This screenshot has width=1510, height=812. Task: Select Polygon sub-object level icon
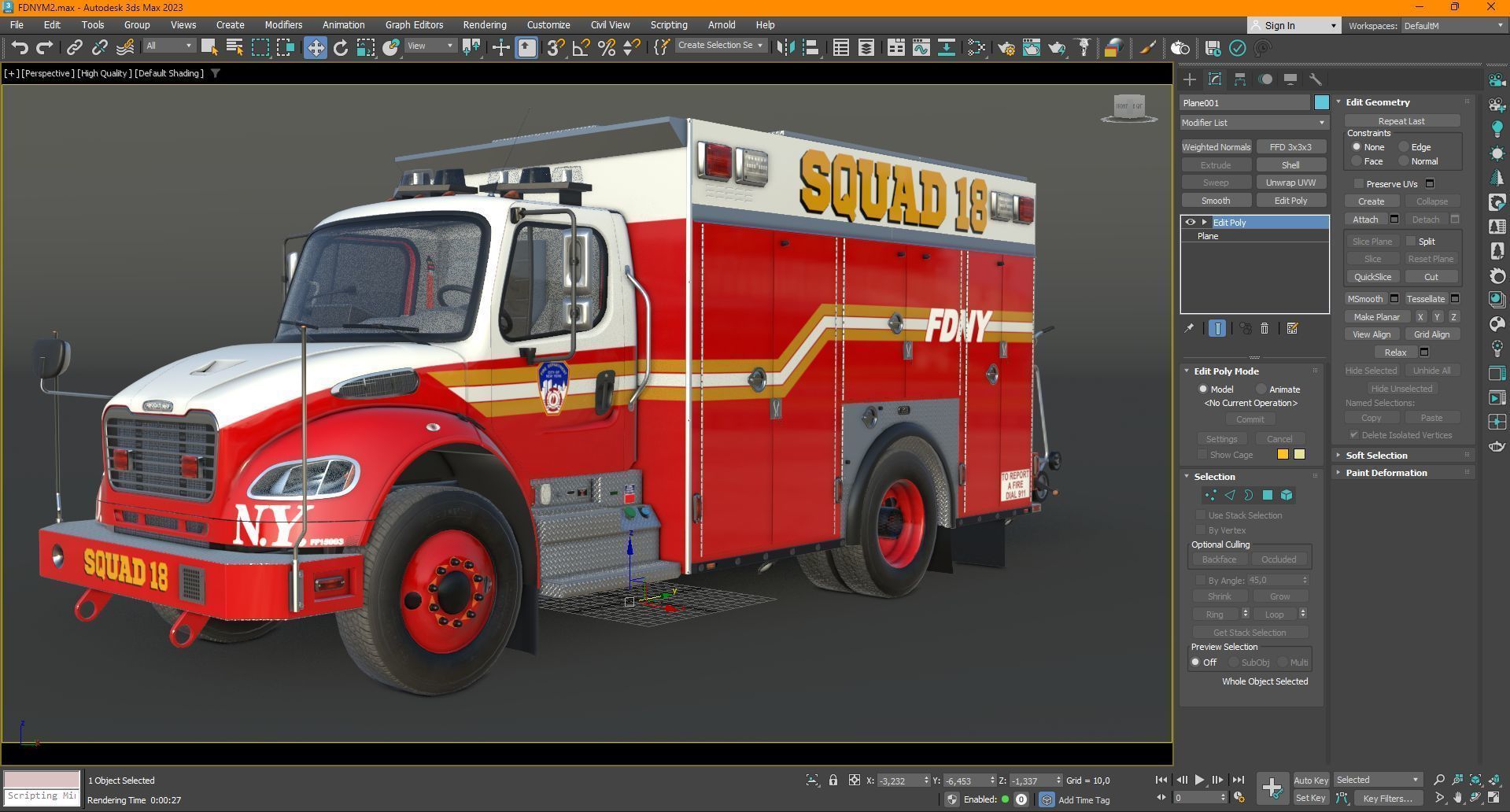click(1267, 495)
